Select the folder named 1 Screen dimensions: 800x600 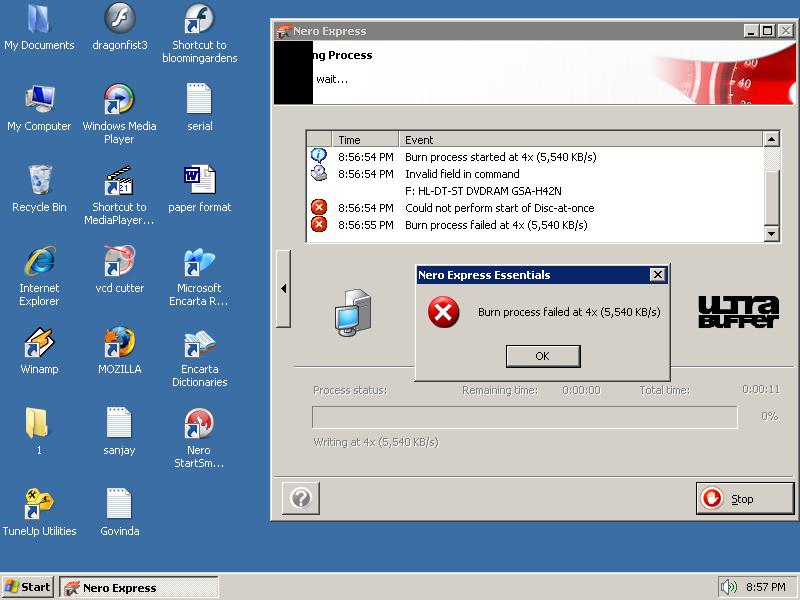(x=39, y=432)
